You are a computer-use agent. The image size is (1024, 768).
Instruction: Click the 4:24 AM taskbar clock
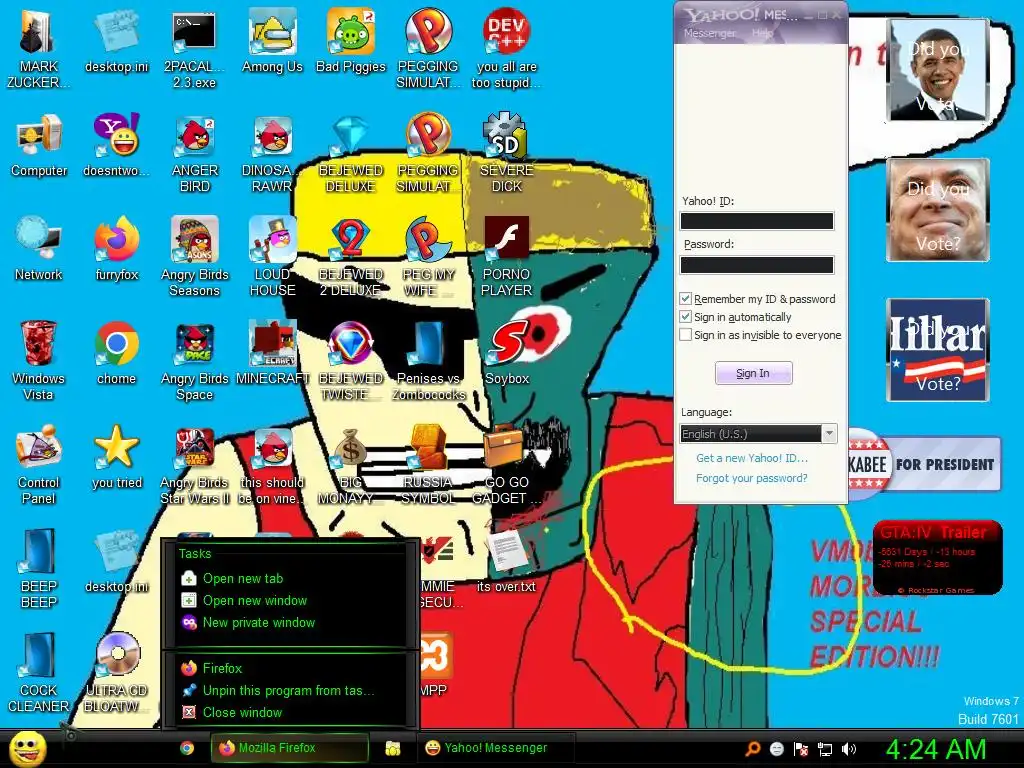pyautogui.click(x=935, y=749)
